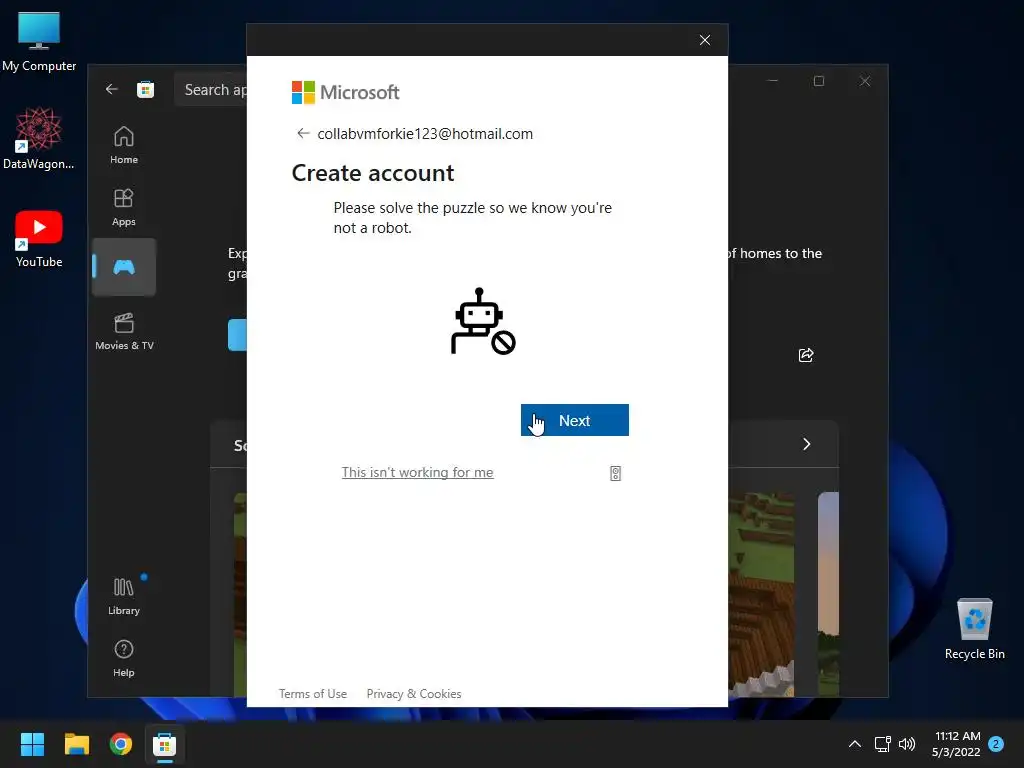This screenshot has width=1024, height=768.
Task: Click the Microsoft Store logo icon in title bar
Action: click(x=146, y=89)
